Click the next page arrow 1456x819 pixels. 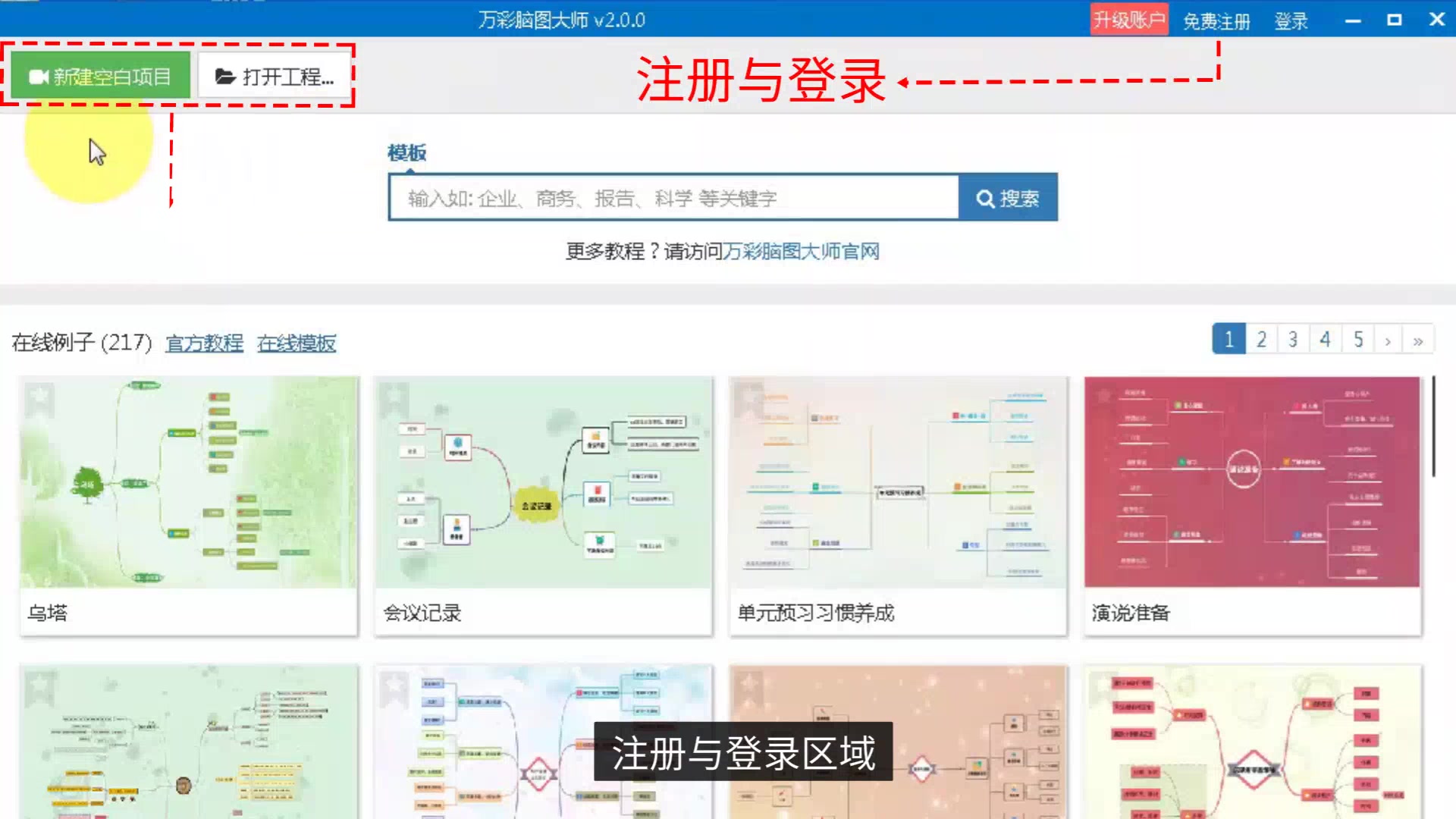[1388, 339]
